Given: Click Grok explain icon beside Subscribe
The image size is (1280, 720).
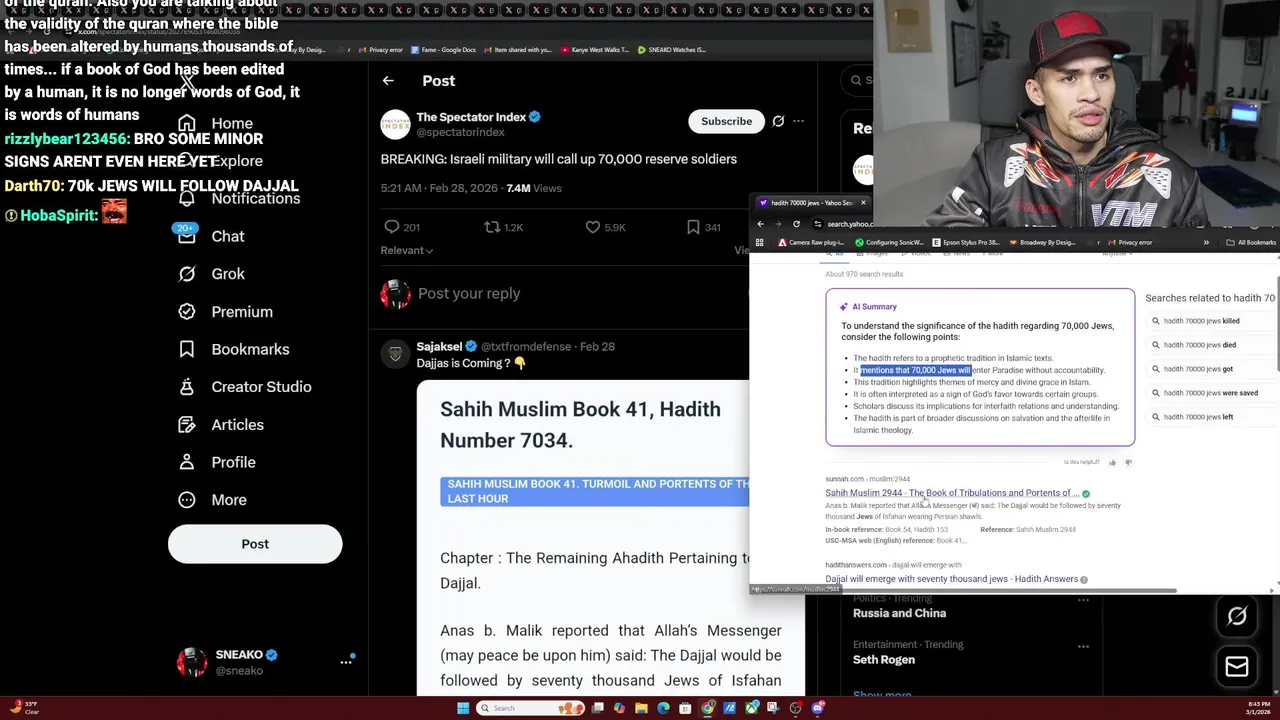Looking at the screenshot, I should pyautogui.click(x=778, y=121).
